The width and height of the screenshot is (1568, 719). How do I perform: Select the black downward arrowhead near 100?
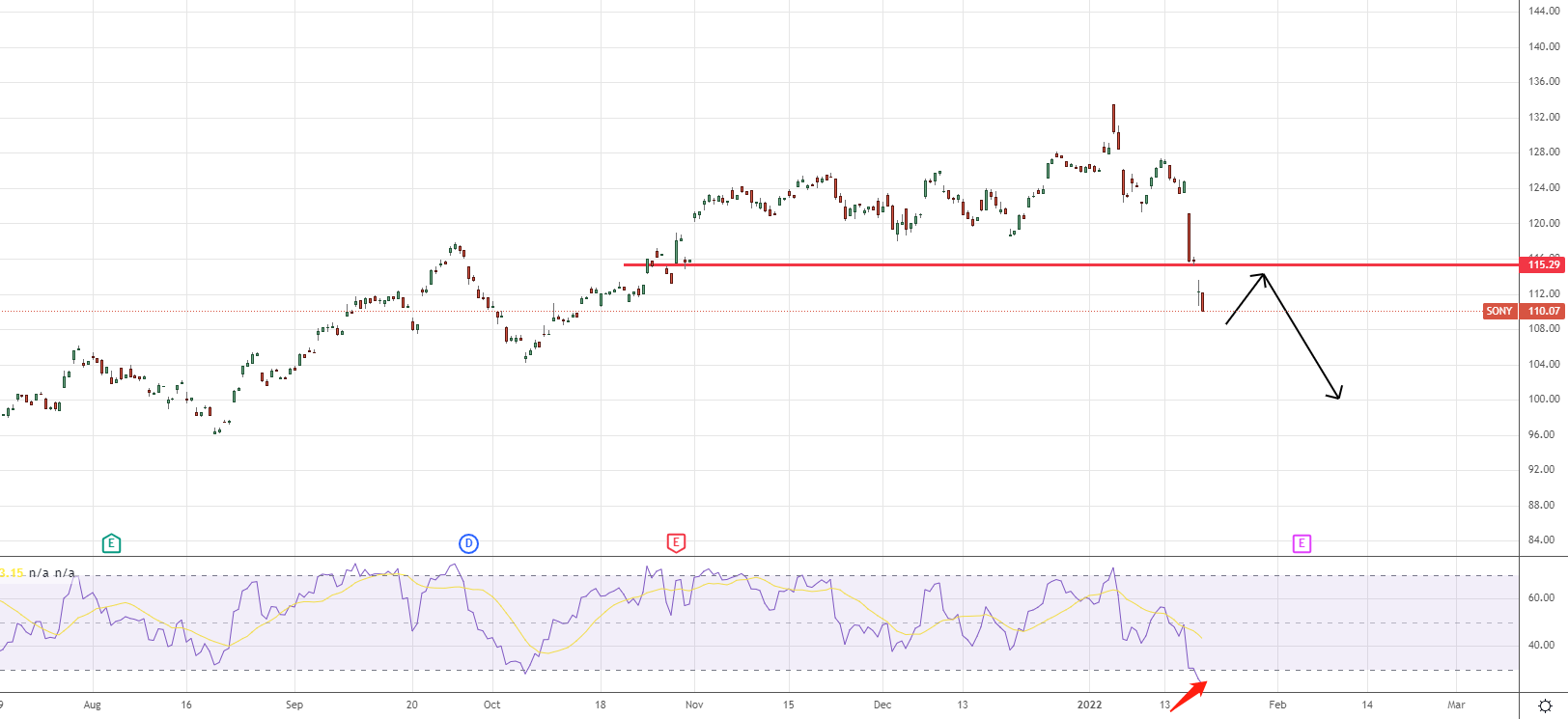click(x=1337, y=394)
